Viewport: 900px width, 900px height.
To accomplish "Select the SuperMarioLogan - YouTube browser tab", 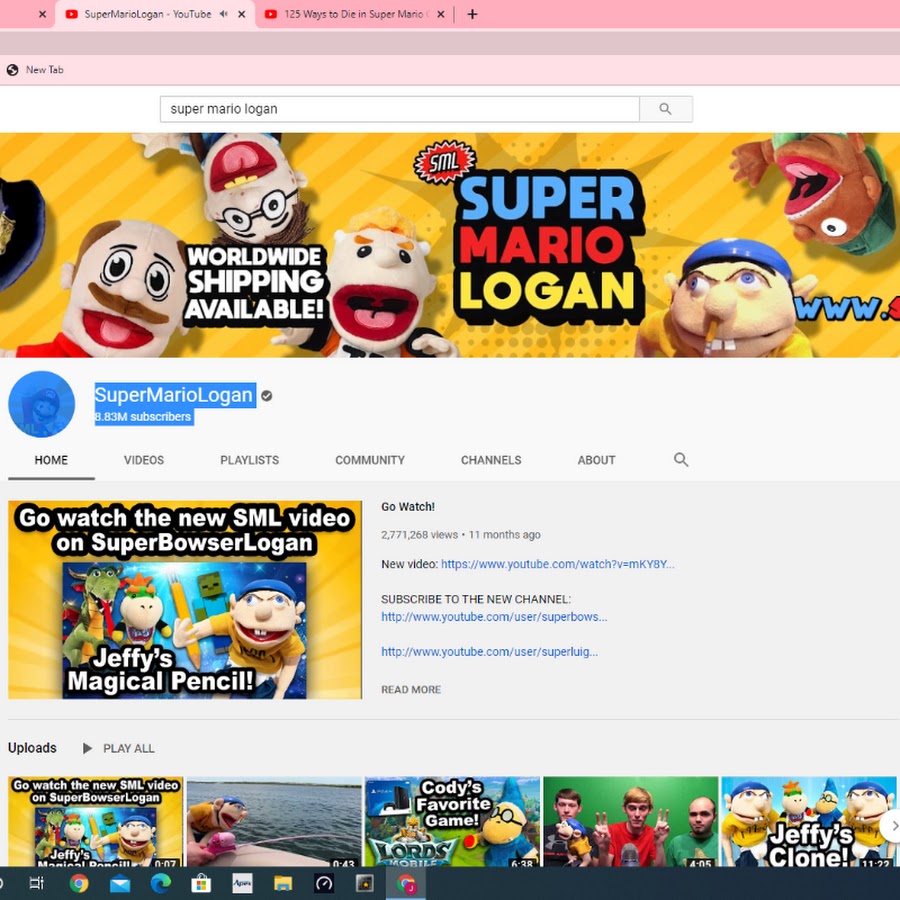I will [x=155, y=14].
